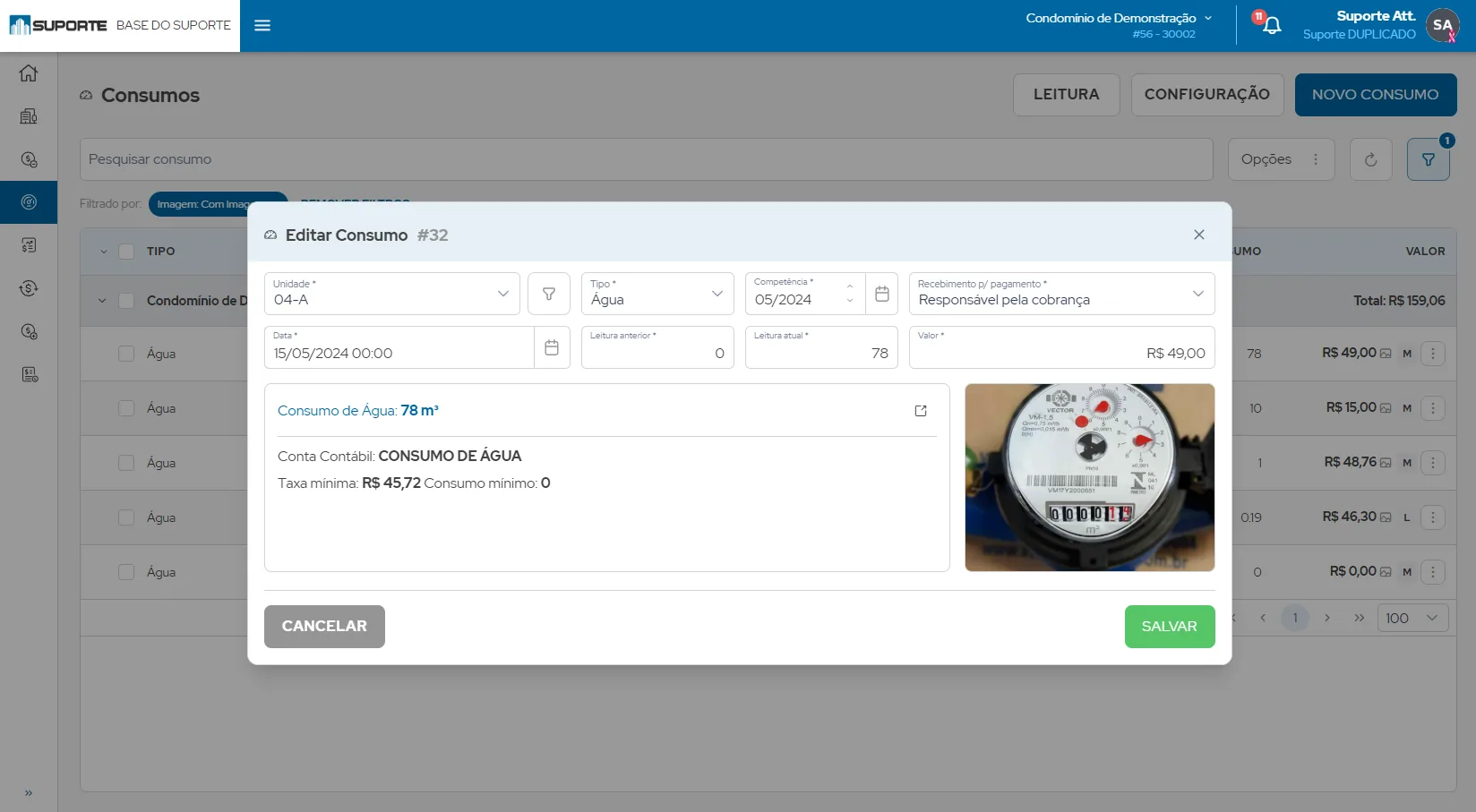
Task: Click the SALVAR button
Action: (x=1170, y=627)
